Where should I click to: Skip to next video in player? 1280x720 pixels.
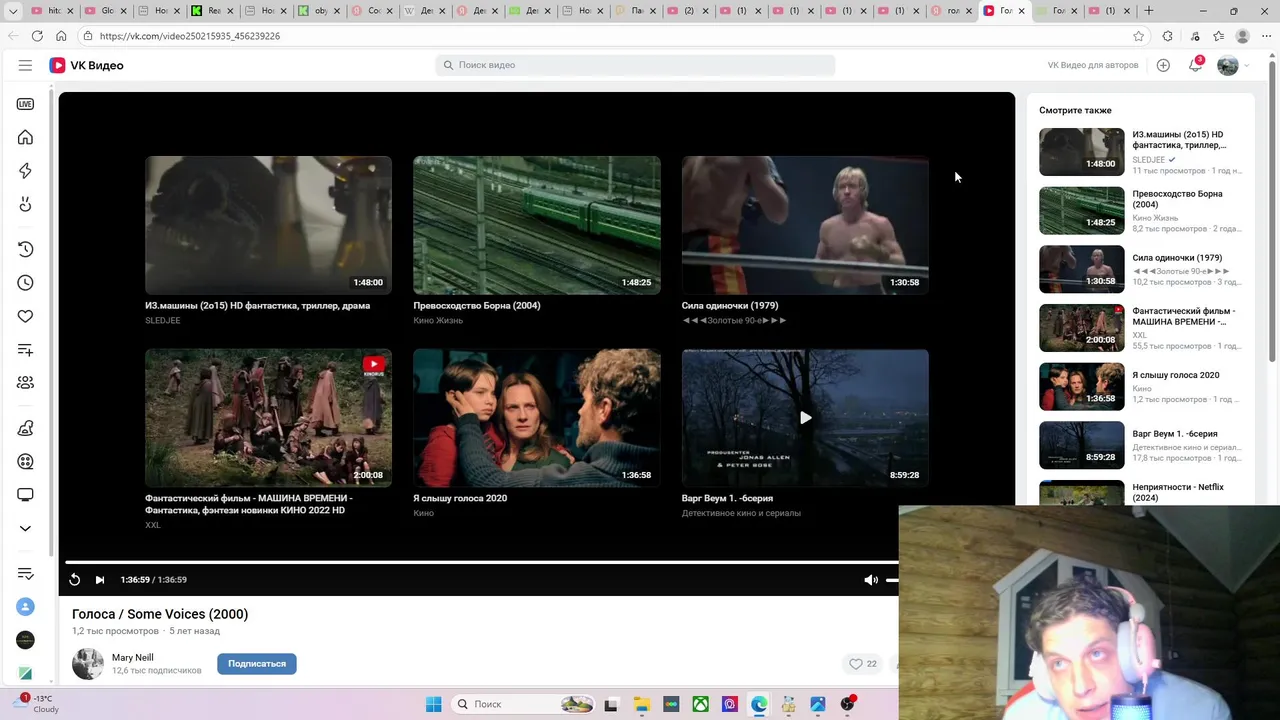(99, 580)
